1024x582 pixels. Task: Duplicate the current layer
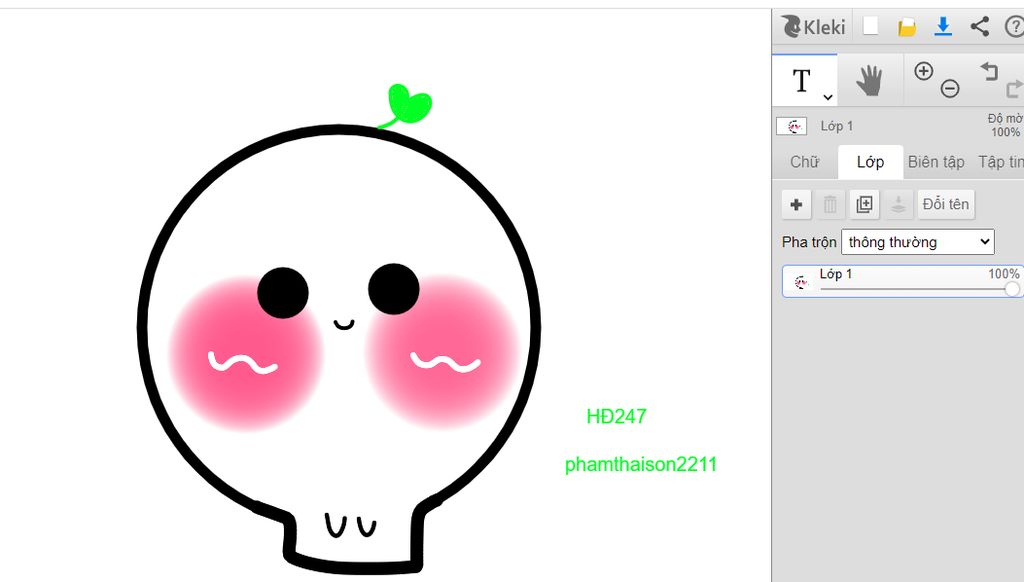(864, 204)
